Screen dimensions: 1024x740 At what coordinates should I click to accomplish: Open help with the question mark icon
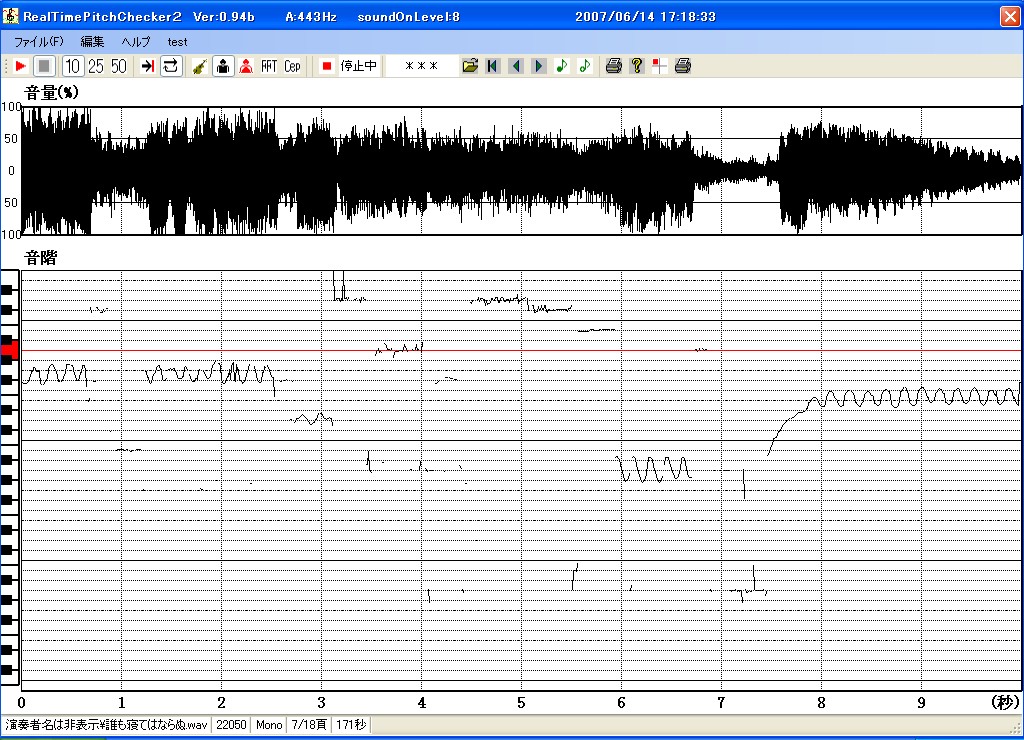pyautogui.click(x=637, y=66)
